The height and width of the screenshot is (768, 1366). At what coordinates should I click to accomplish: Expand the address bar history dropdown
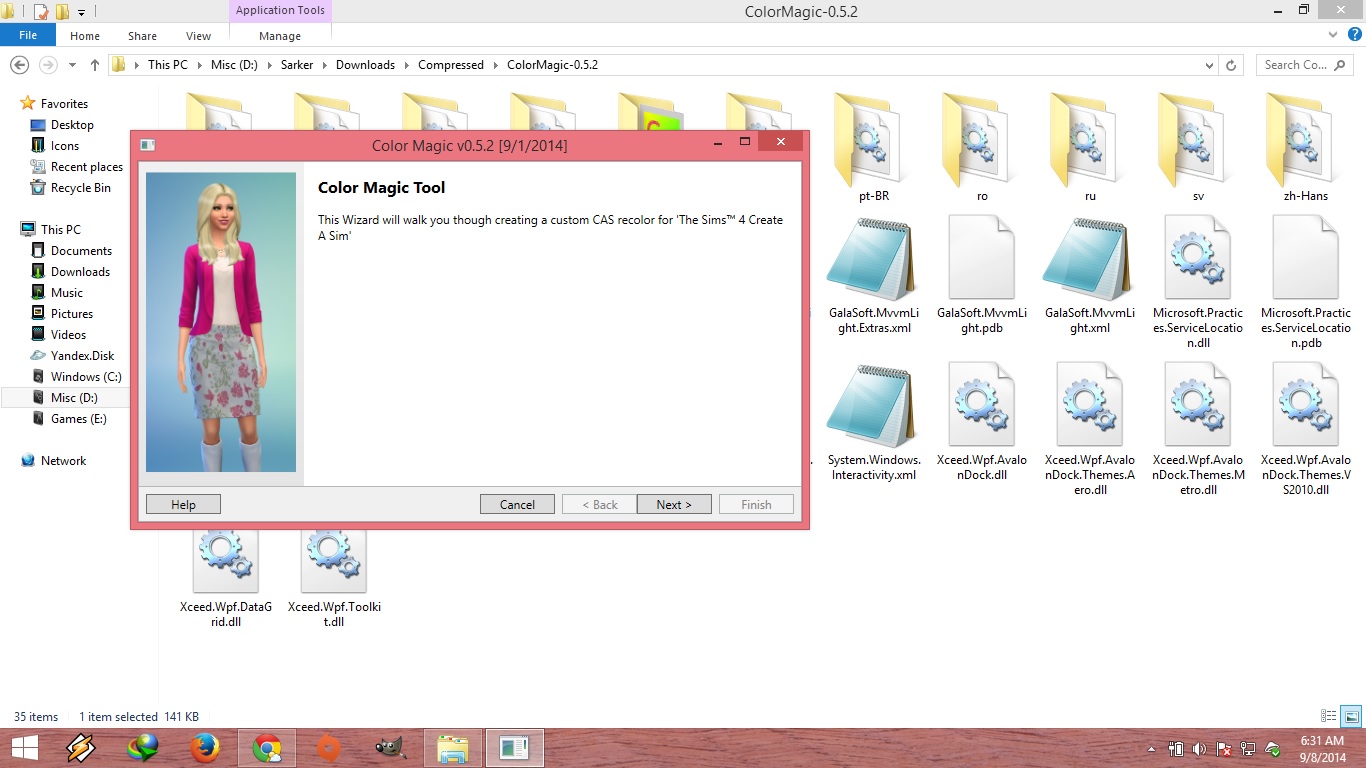click(1210, 65)
